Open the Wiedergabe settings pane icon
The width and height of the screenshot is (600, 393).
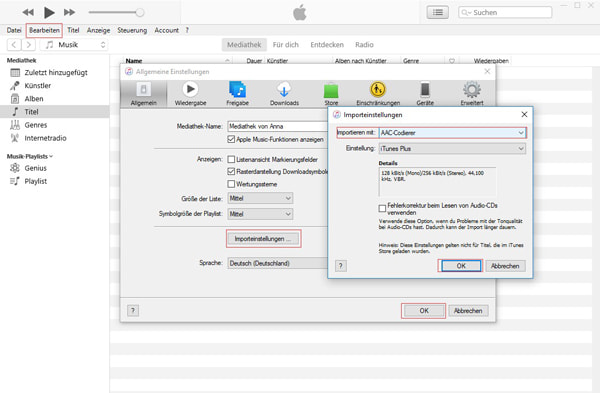pos(190,94)
